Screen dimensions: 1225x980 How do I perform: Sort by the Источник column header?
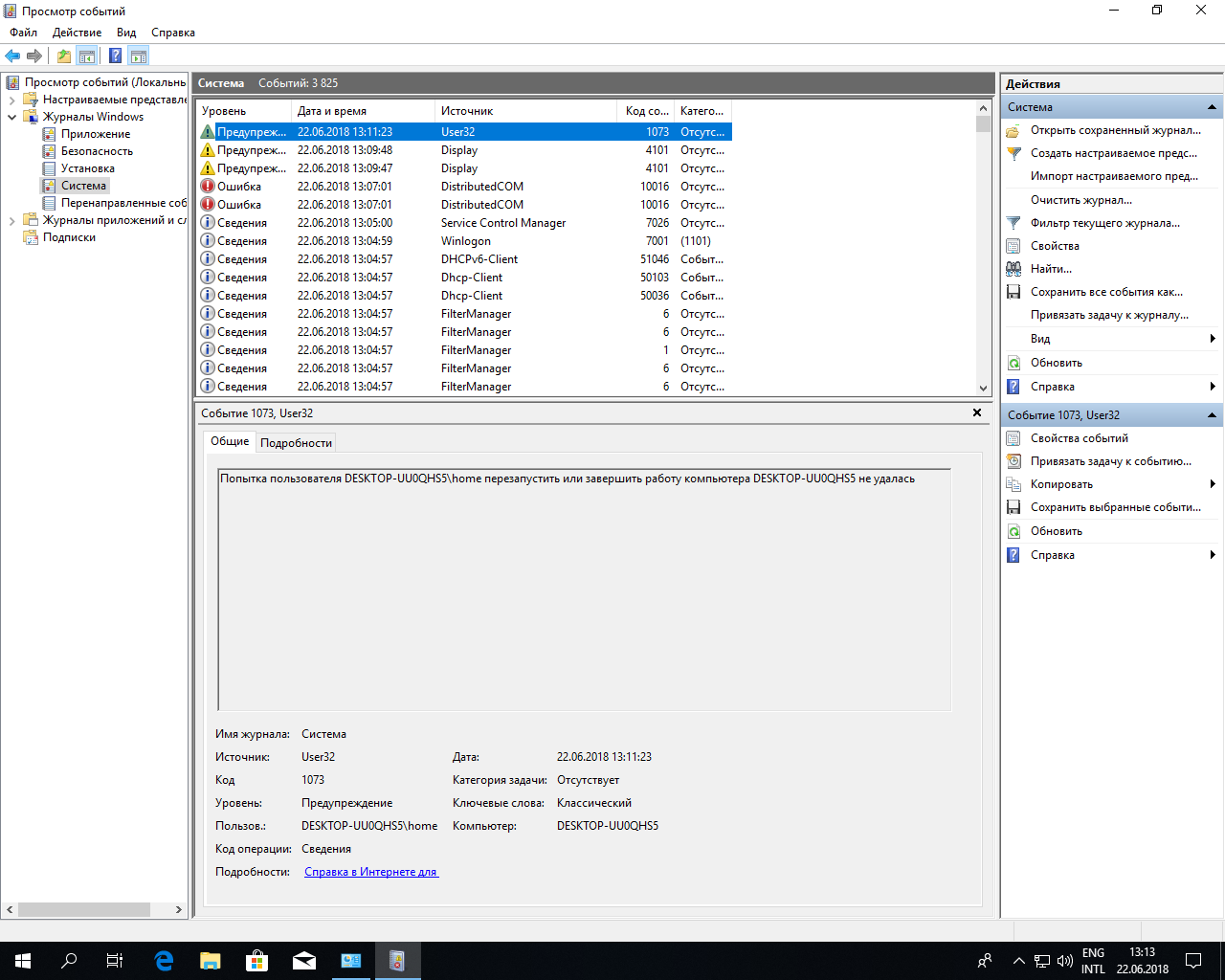click(527, 111)
